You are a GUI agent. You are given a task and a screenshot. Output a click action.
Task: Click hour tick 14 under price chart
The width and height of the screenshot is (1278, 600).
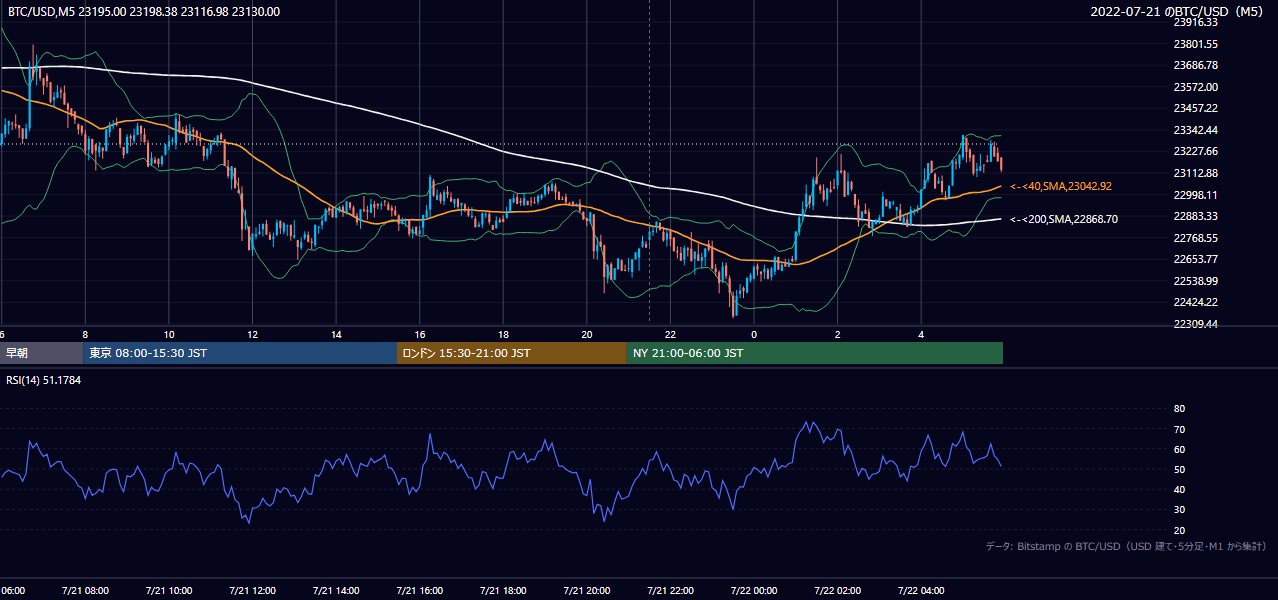336,334
